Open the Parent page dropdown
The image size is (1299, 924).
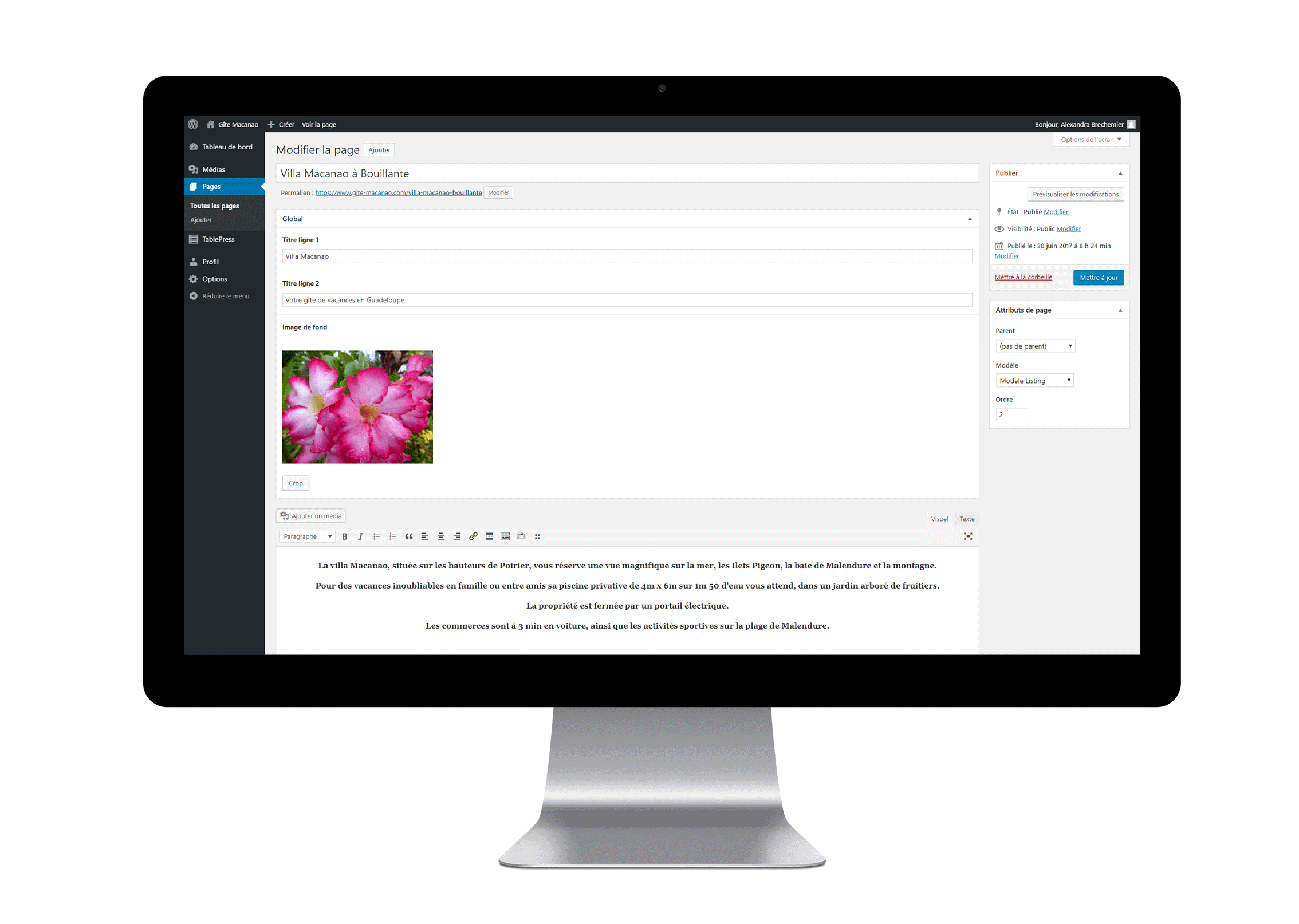point(1035,346)
